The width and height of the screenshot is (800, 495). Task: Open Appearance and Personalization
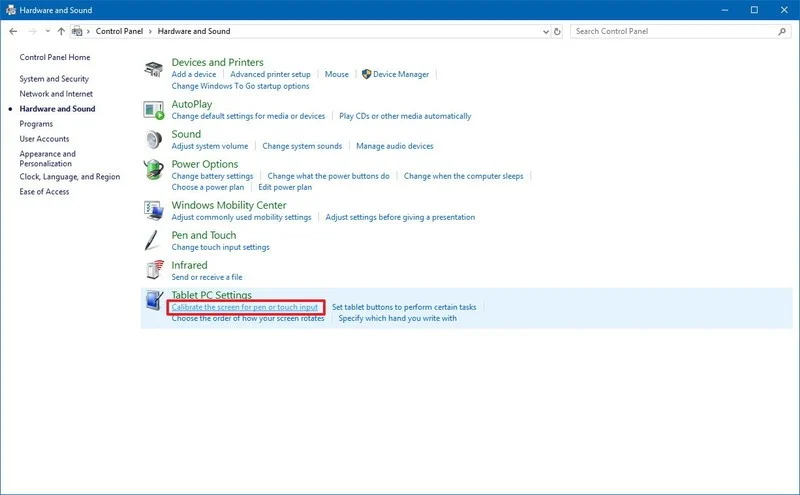coord(47,159)
